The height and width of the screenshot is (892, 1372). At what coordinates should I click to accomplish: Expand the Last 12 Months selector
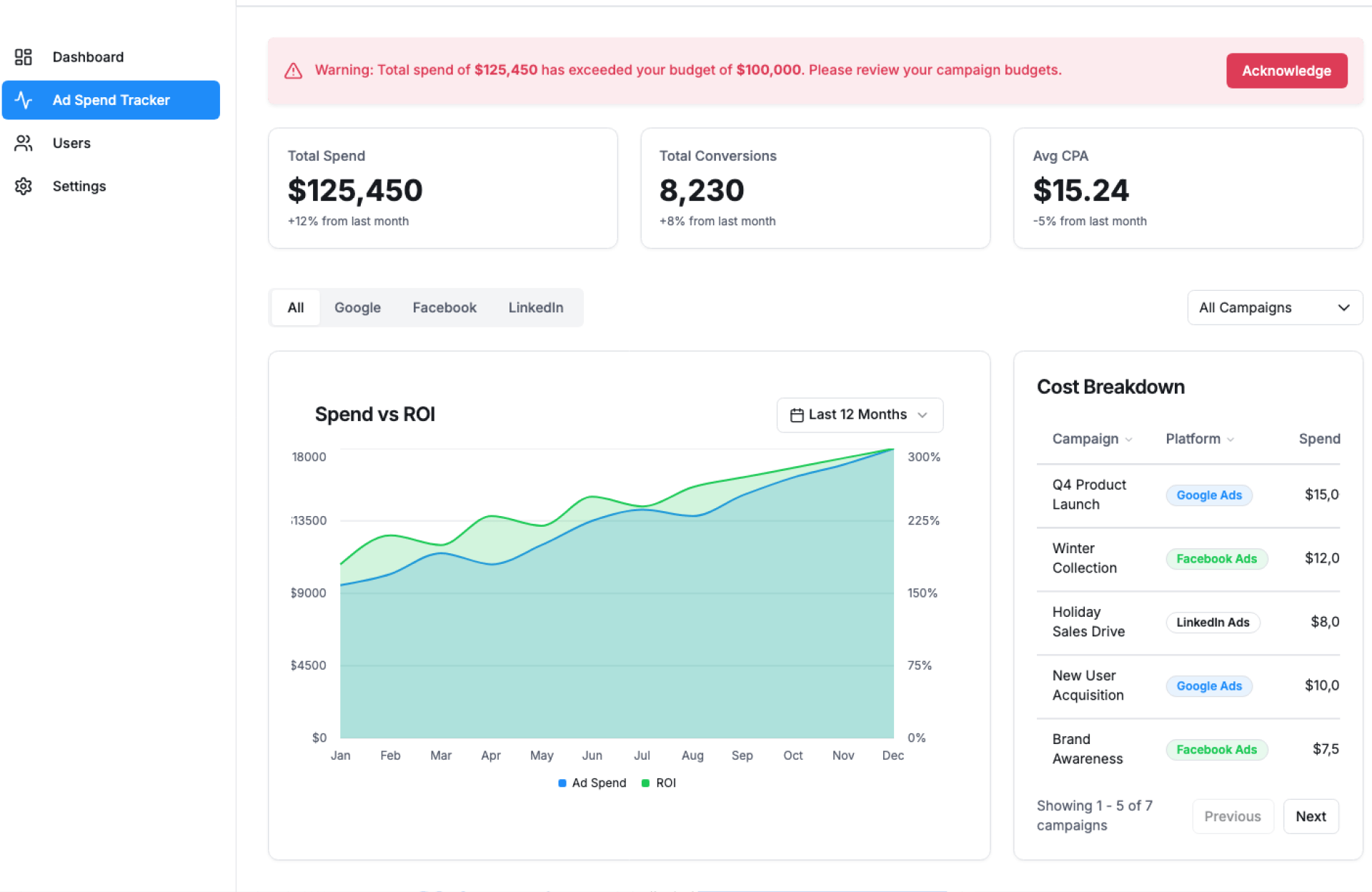pyautogui.click(x=859, y=415)
